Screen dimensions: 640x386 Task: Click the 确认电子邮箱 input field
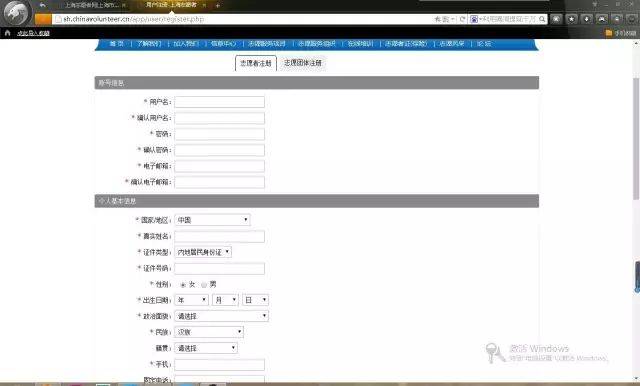tap(220, 182)
